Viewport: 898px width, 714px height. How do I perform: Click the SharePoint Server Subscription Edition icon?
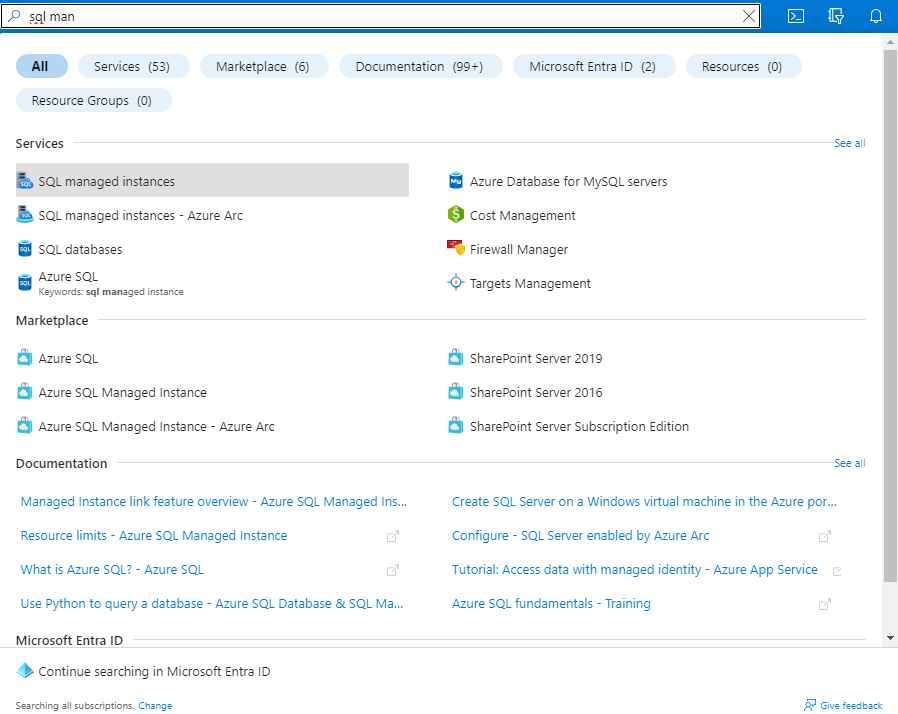[x=455, y=425]
